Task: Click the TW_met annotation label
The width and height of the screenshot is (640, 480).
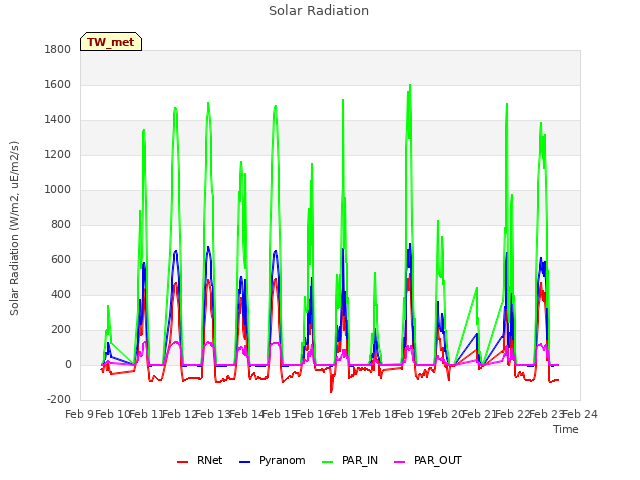Action: click(111, 42)
